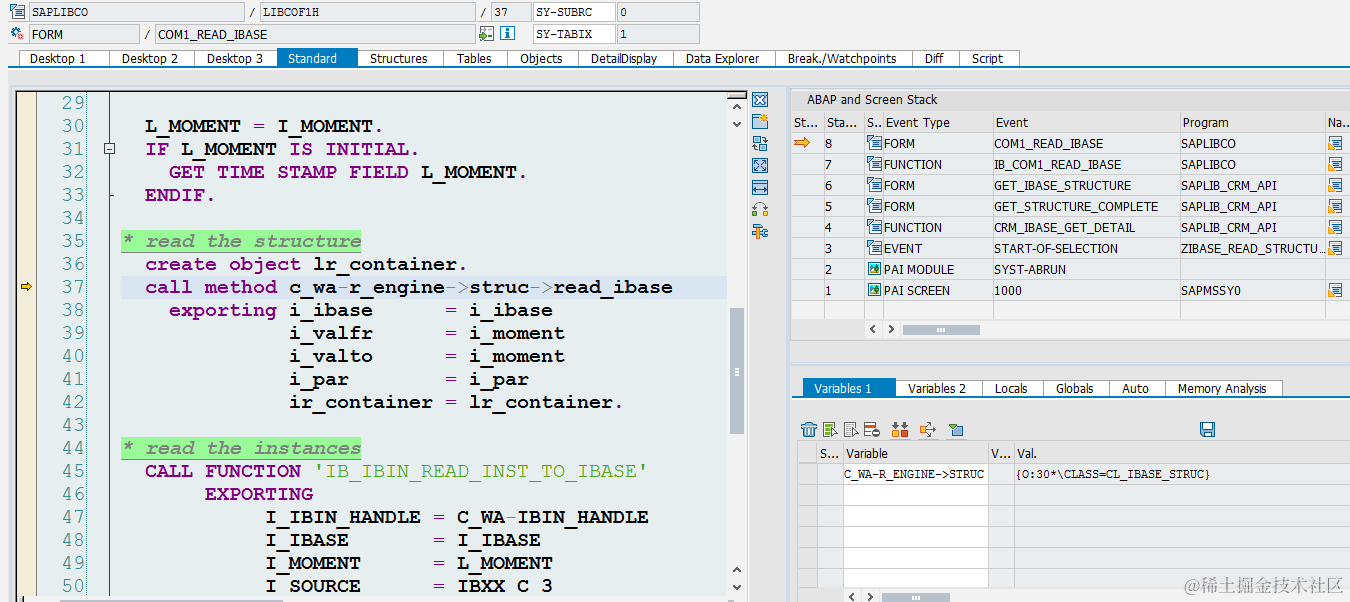Open the tool settings wrench icon
Screen dimensions: 1350x602
(760, 232)
